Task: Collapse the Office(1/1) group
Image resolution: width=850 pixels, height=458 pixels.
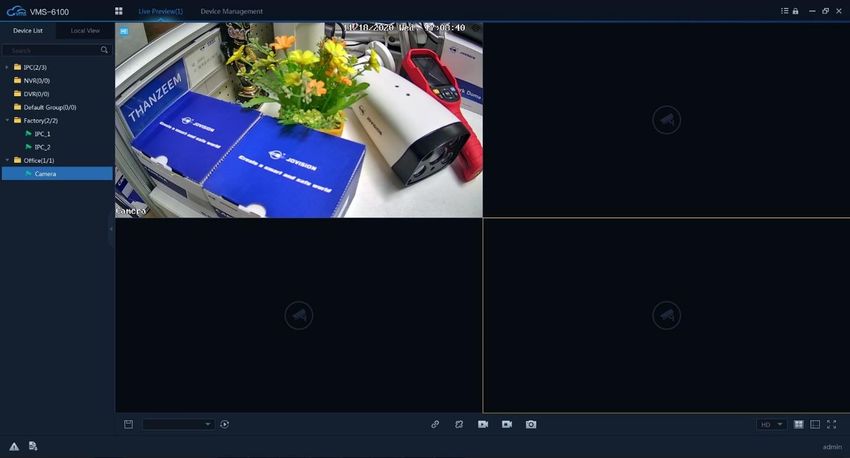Action: pyautogui.click(x=7, y=160)
